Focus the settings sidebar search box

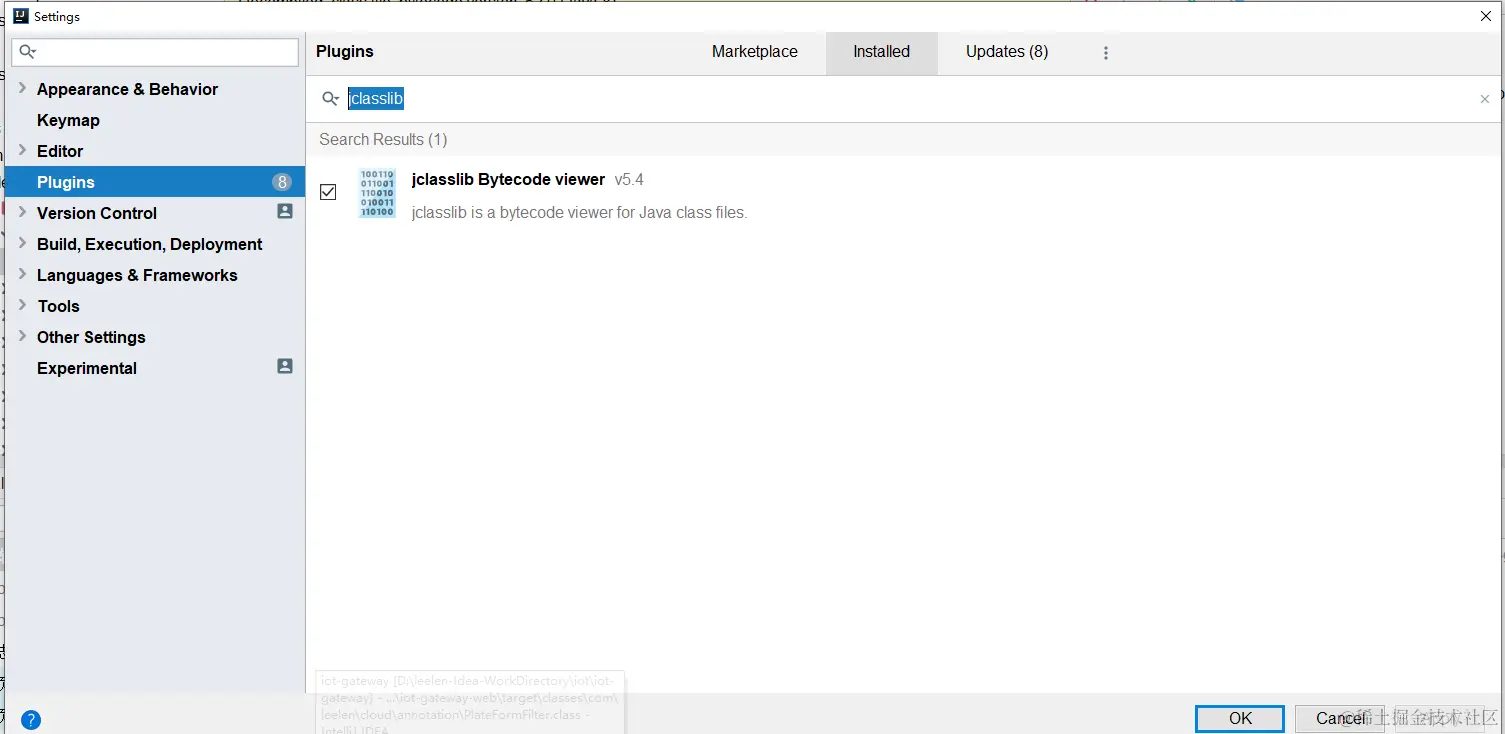[155, 52]
